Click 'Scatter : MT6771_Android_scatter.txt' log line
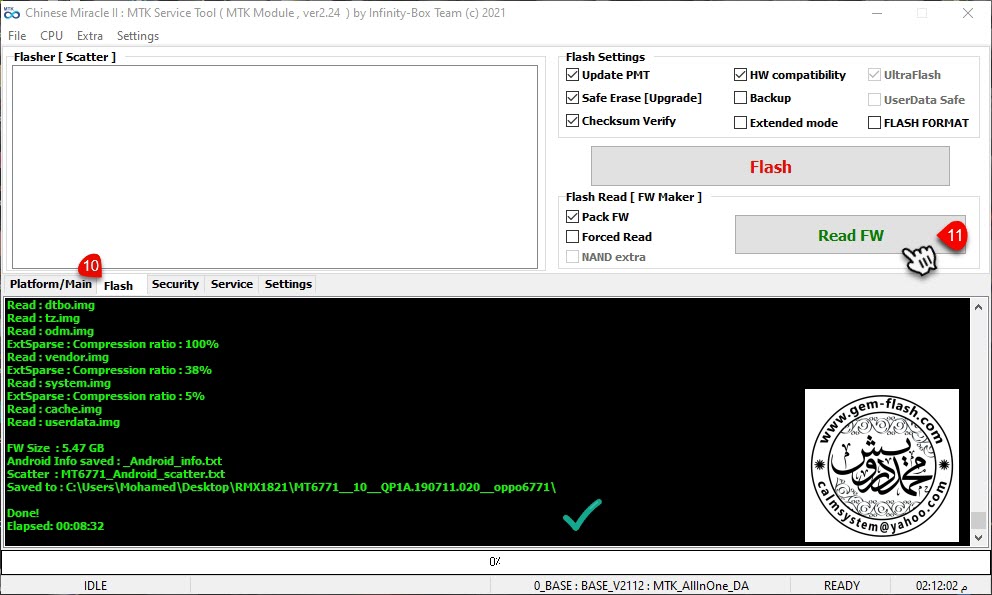 (116, 474)
